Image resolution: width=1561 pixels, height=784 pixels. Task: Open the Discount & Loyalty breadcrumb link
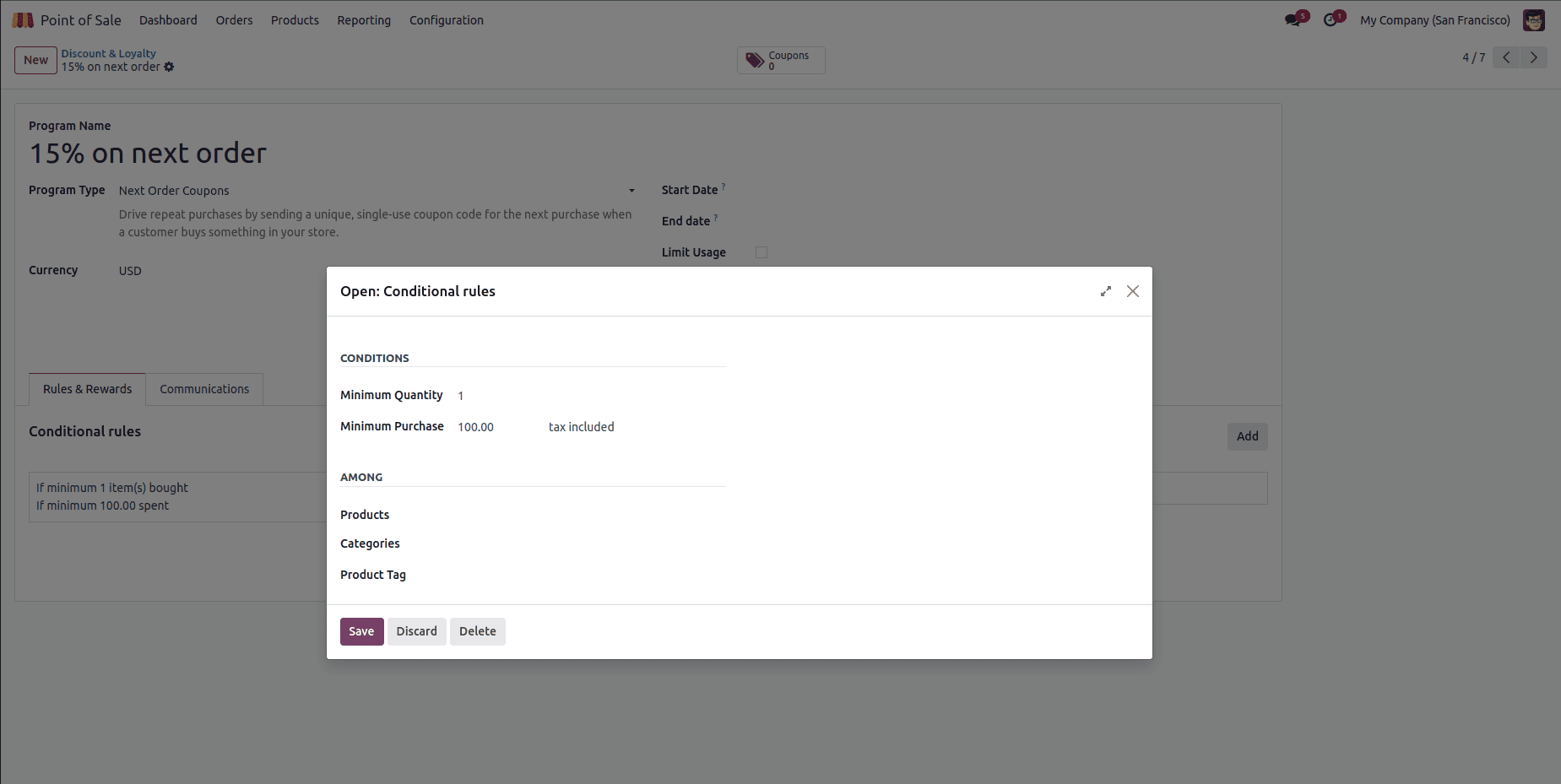pos(108,53)
